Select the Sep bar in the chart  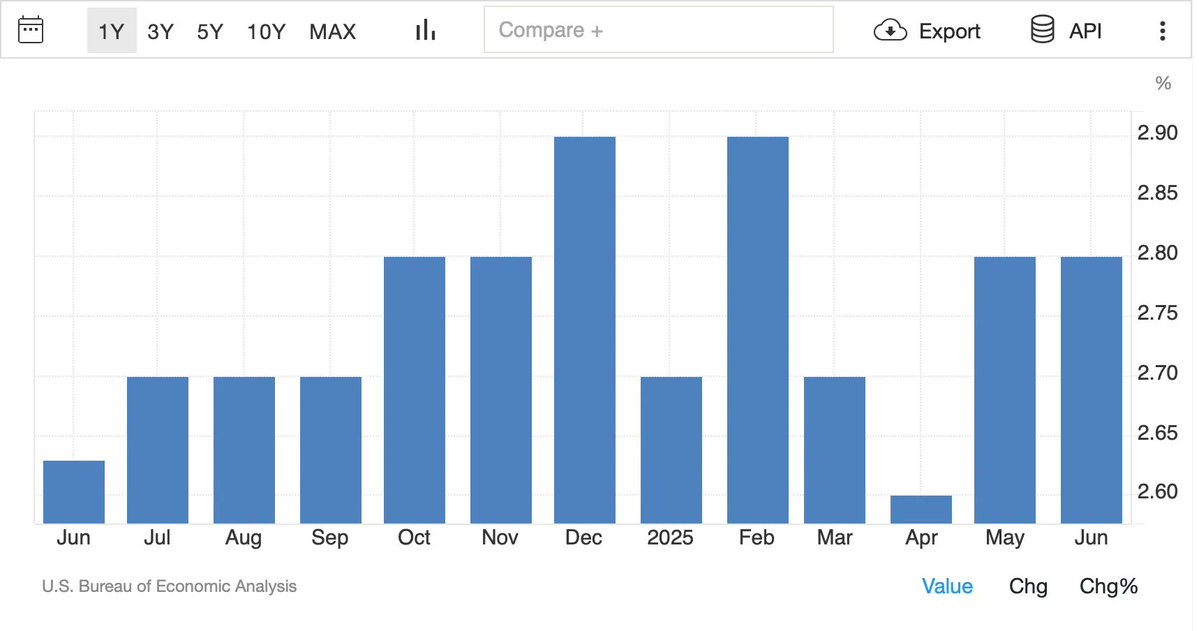[x=330, y=450]
